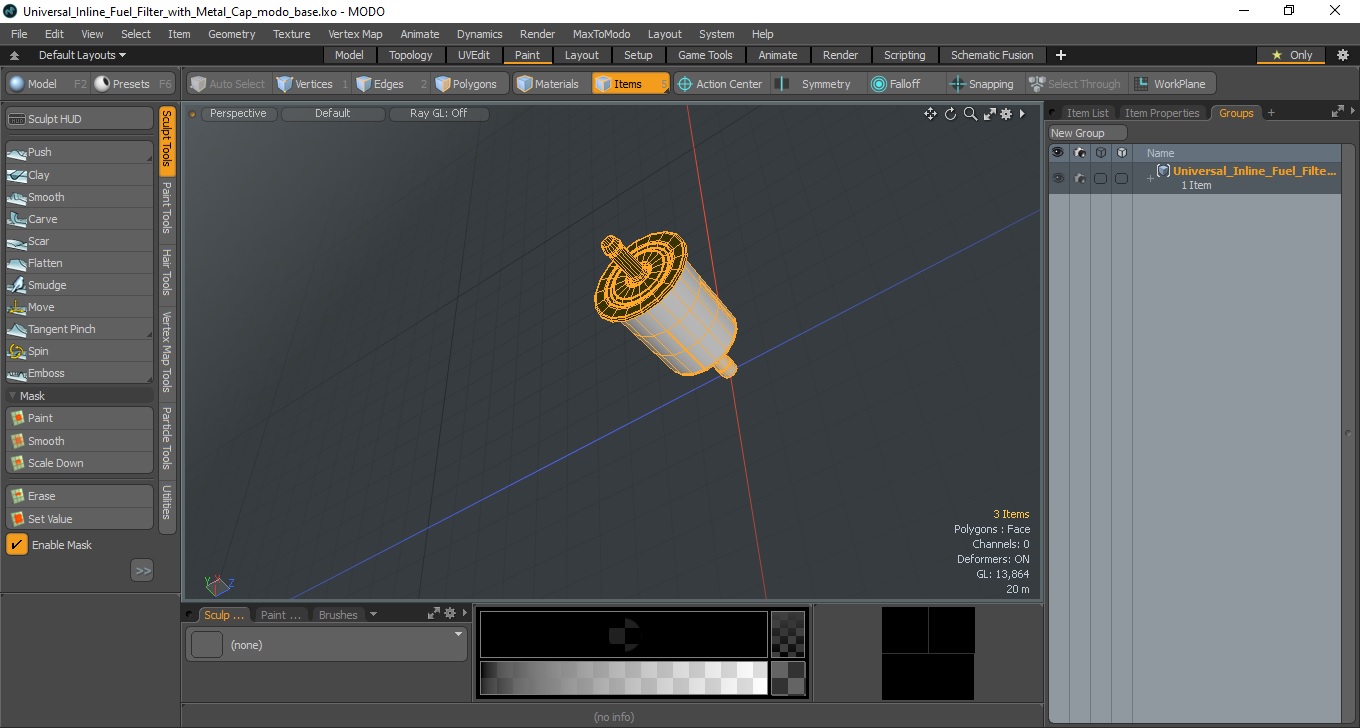
Task: Click the black brush preview thumbnail
Action: tap(624, 634)
